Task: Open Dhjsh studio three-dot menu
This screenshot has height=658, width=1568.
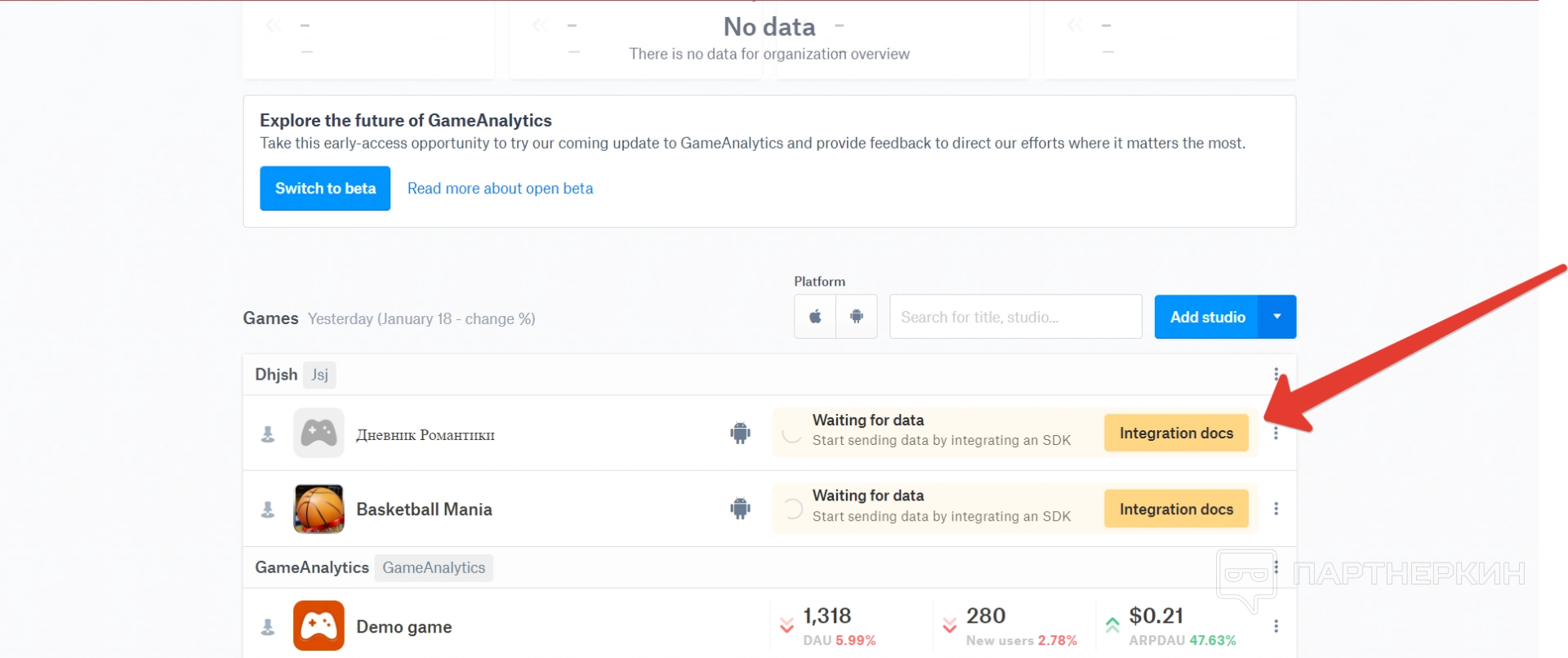Action: (x=1276, y=374)
